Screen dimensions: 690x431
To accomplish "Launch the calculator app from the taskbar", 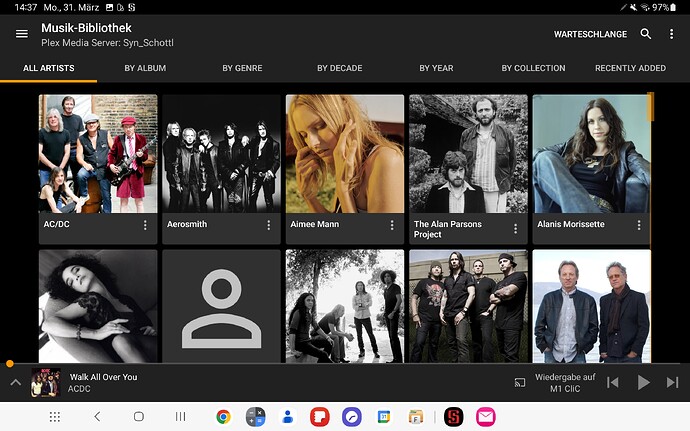I will [255, 416].
